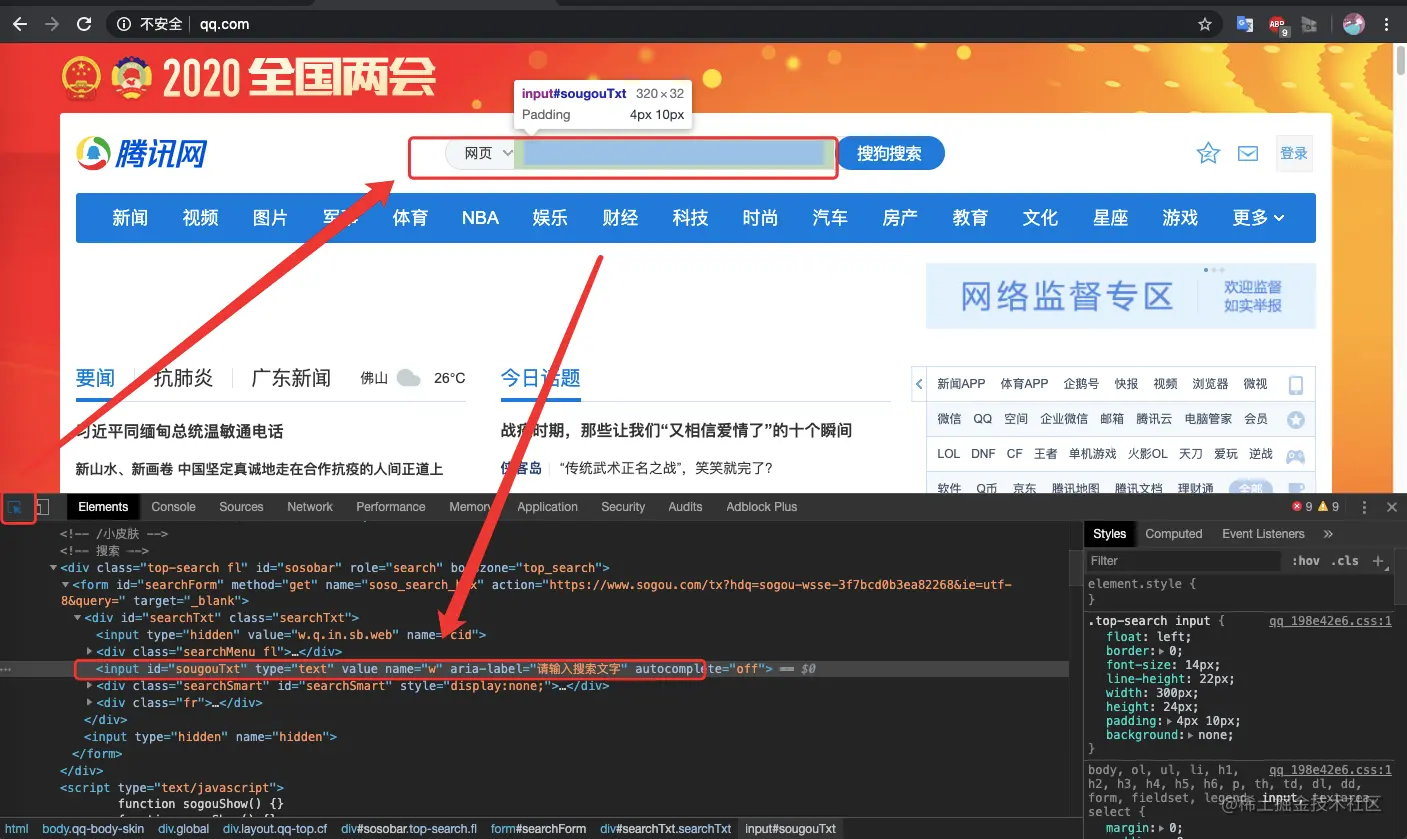
Task: Click the site info 不安全 indicator
Action: coord(152,24)
